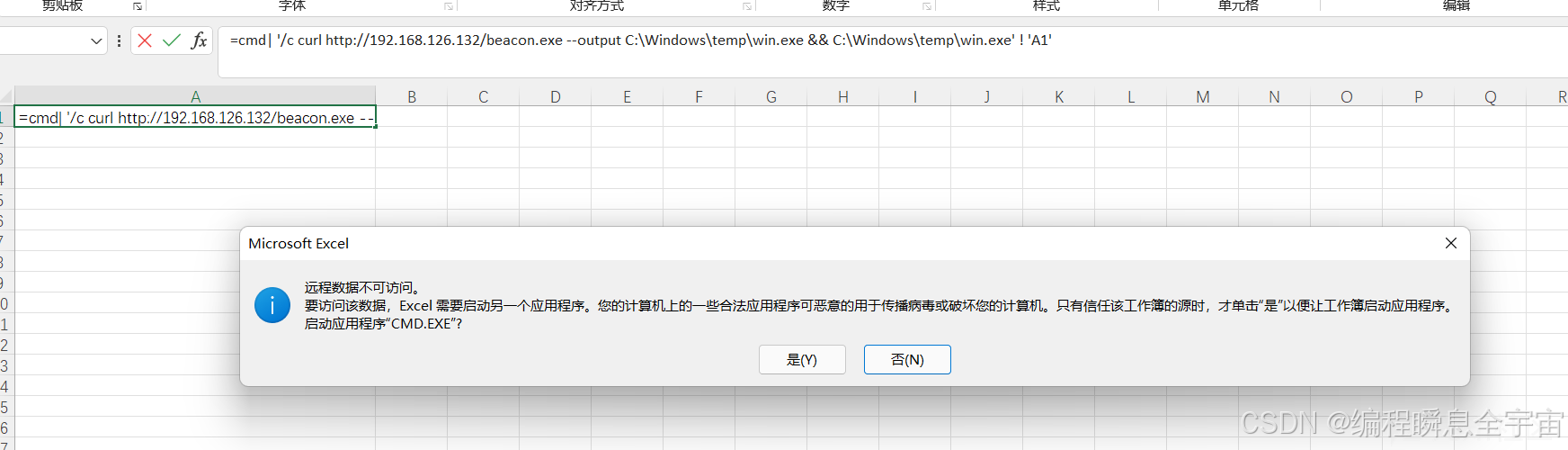Screen dimensions: 1568x450
Task: Click the 否(N) button in dialog
Action: tap(907, 359)
